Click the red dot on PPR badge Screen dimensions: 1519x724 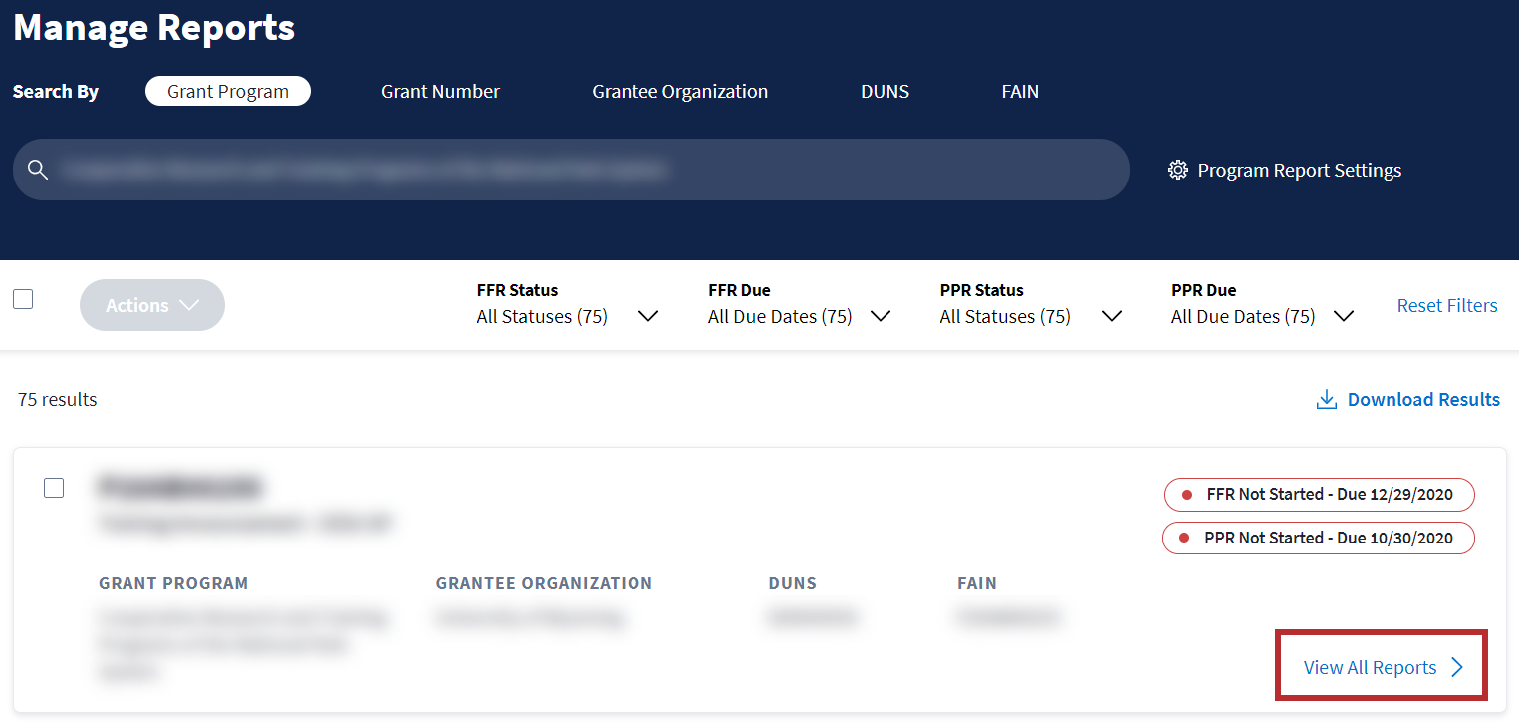point(1184,538)
